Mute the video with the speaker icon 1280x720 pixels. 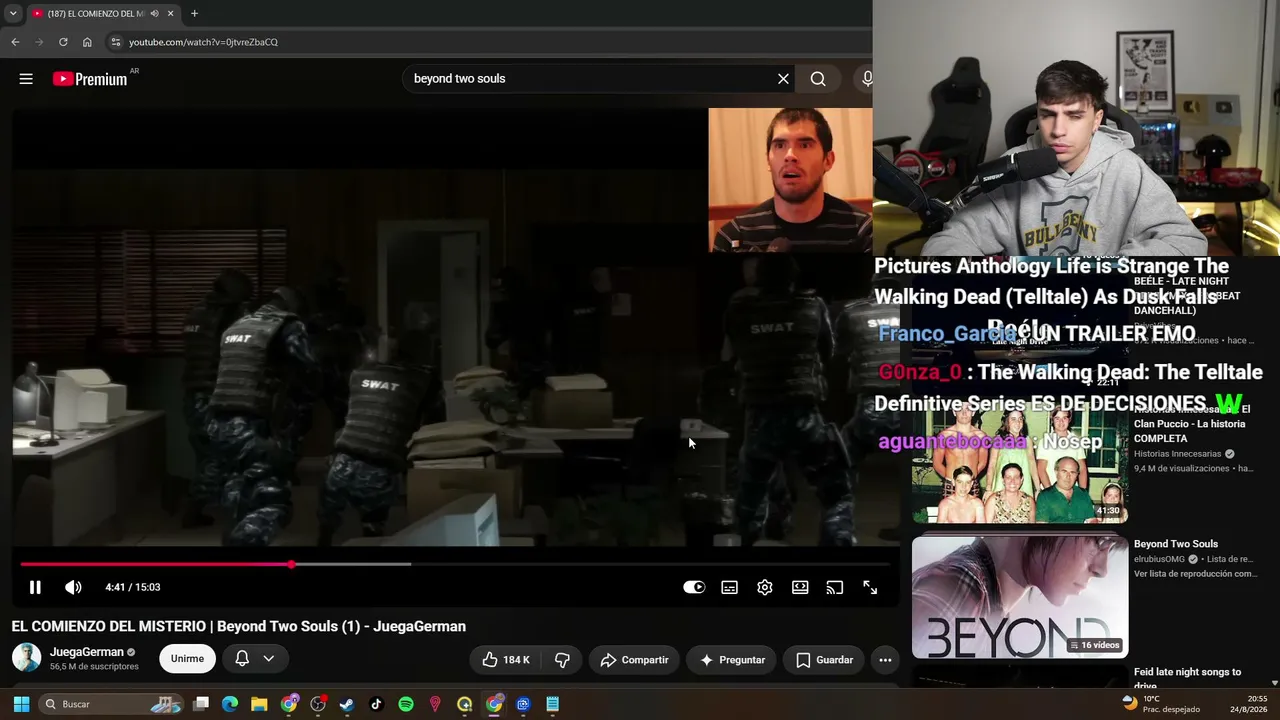tap(73, 587)
